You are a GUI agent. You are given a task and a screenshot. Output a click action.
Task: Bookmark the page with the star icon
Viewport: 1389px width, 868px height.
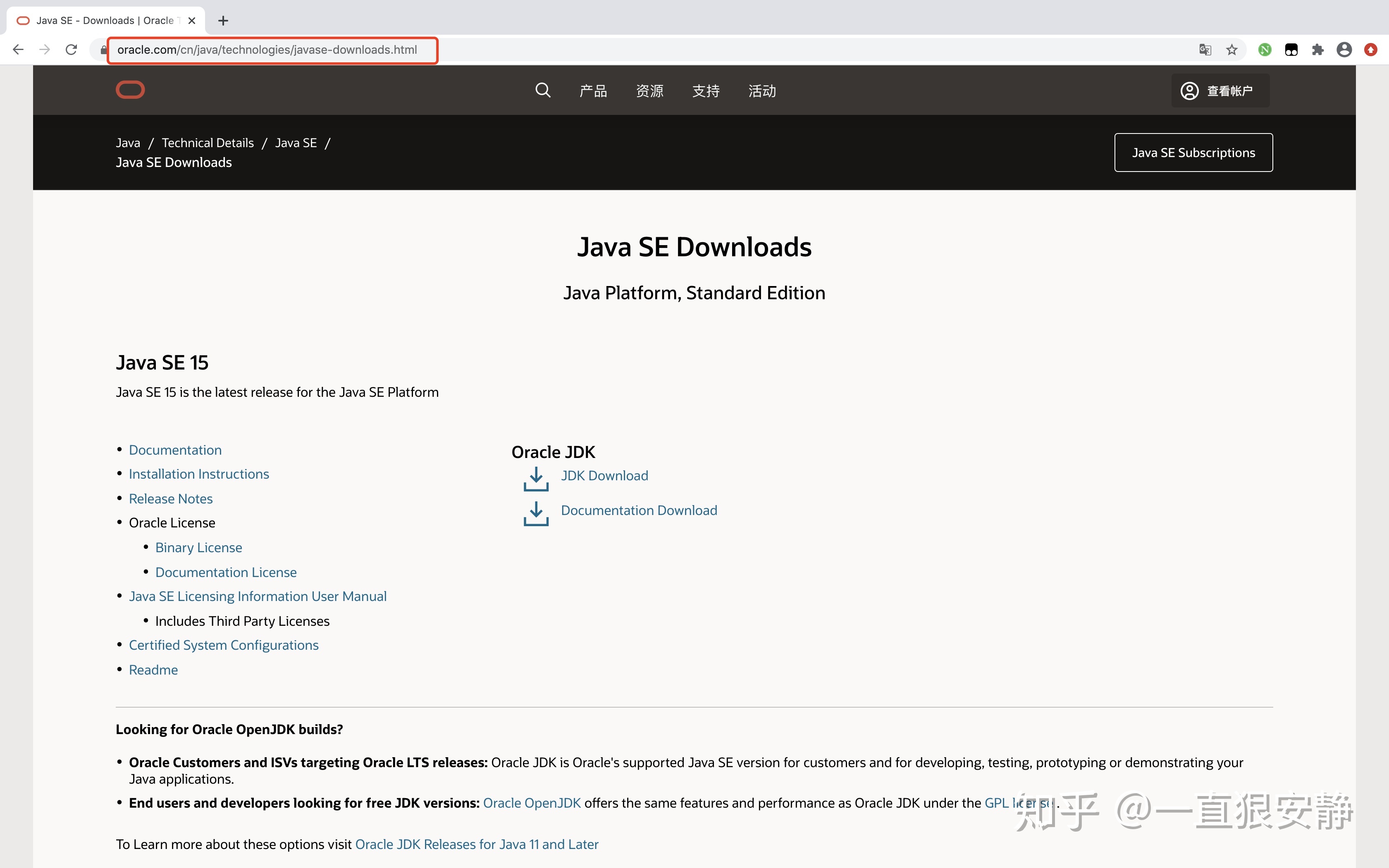point(1232,50)
